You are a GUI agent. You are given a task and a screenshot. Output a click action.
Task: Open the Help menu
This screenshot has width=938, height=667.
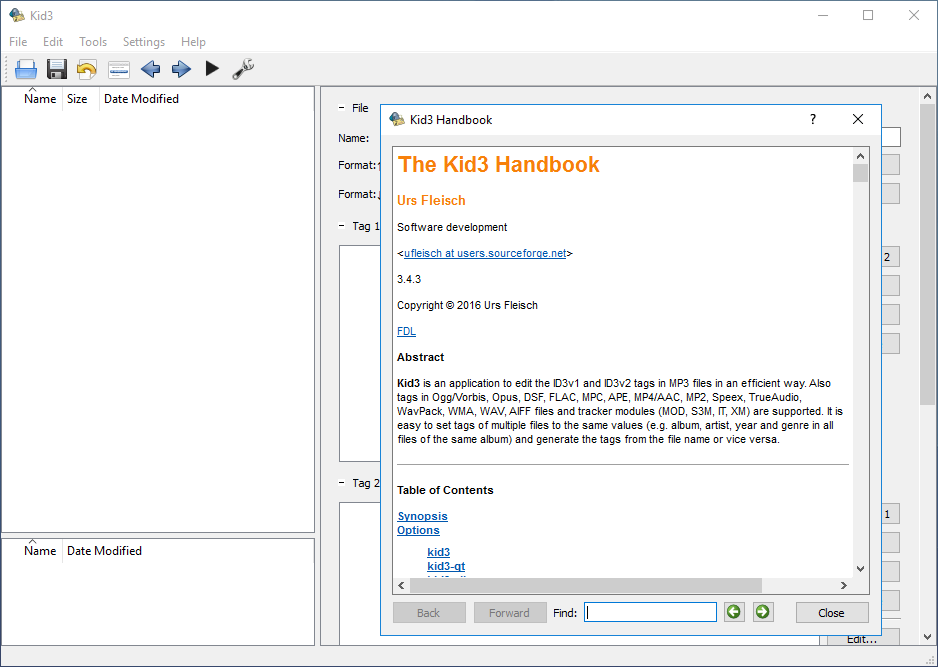point(193,42)
